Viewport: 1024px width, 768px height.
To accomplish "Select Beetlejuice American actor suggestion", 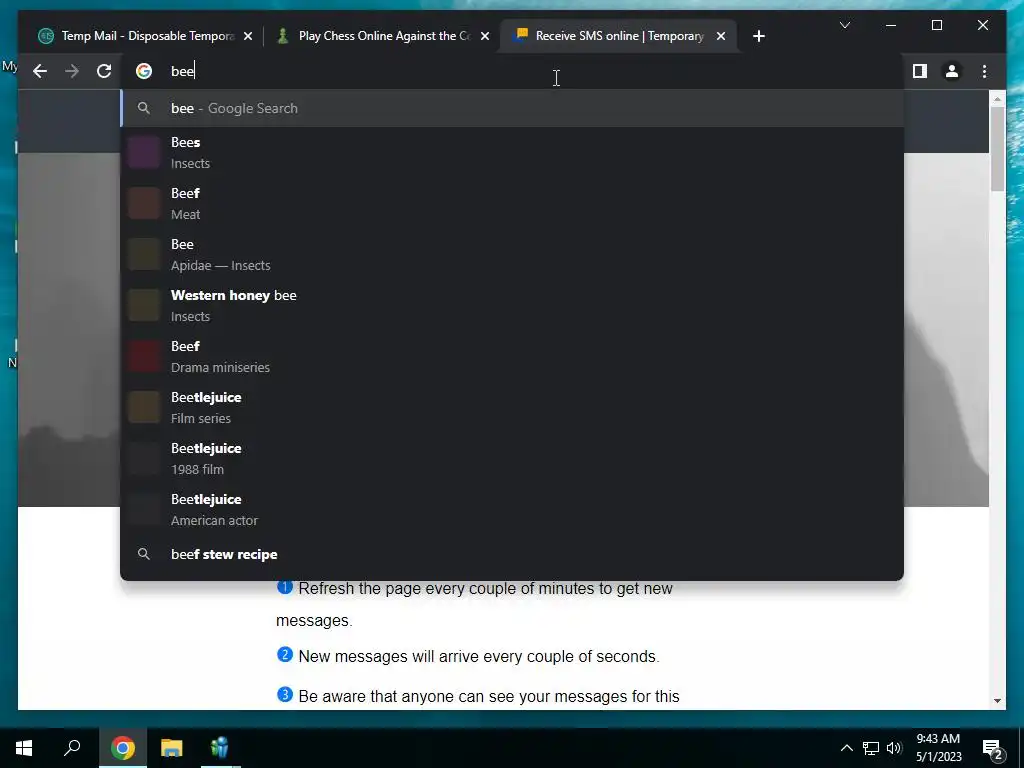I will (x=512, y=509).
